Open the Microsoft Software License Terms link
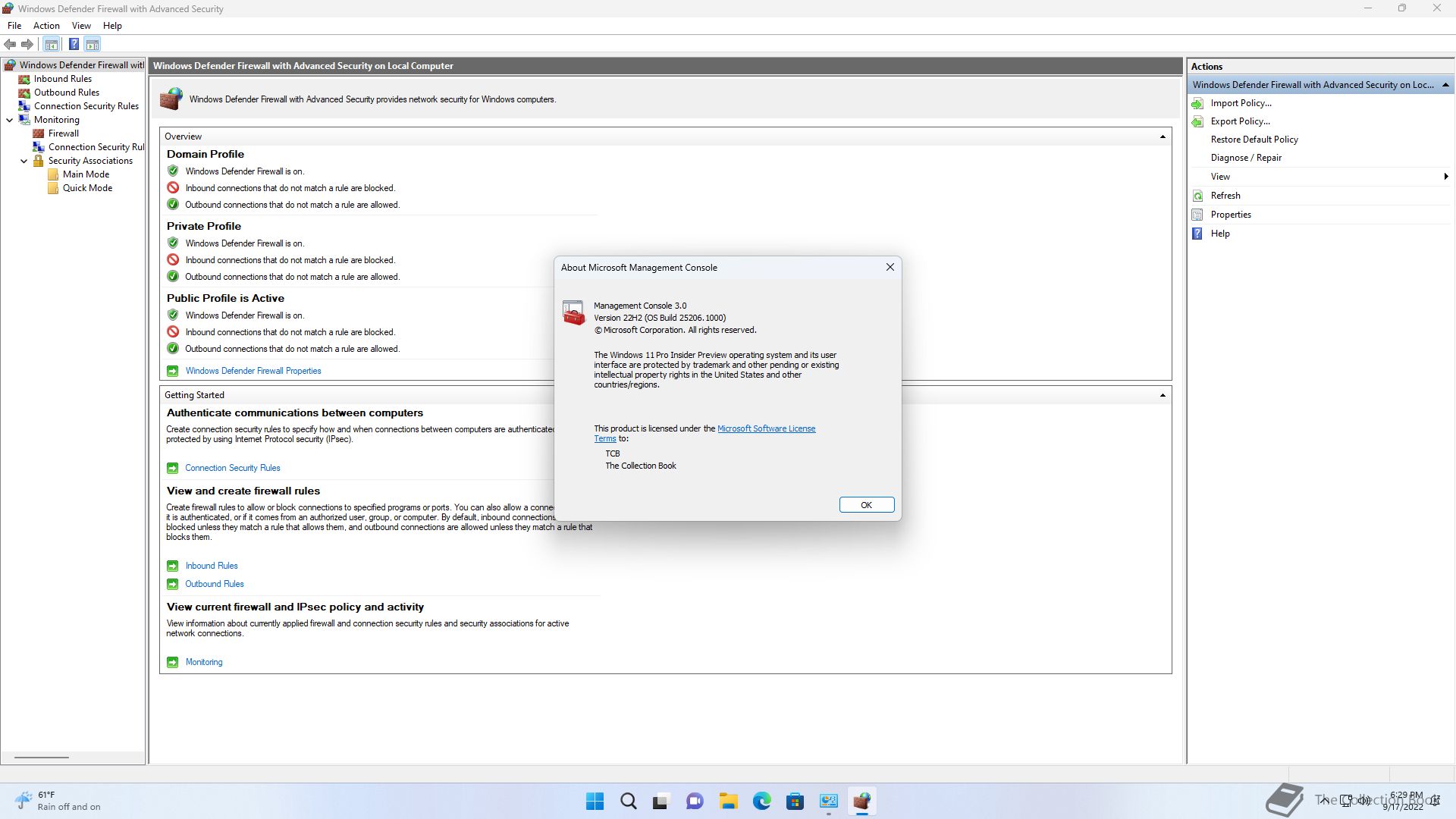 pyautogui.click(x=766, y=428)
